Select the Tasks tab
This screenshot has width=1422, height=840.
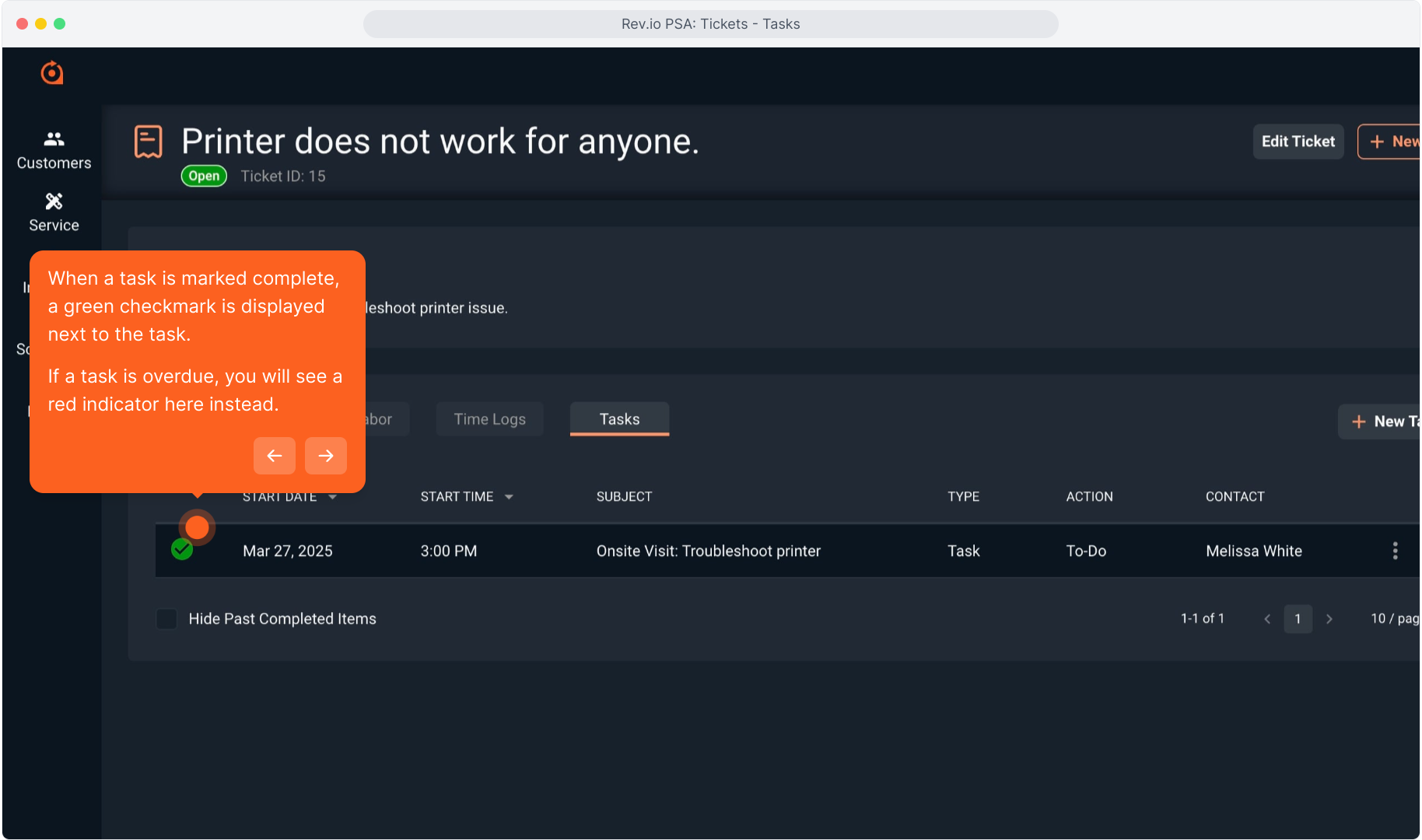(619, 419)
